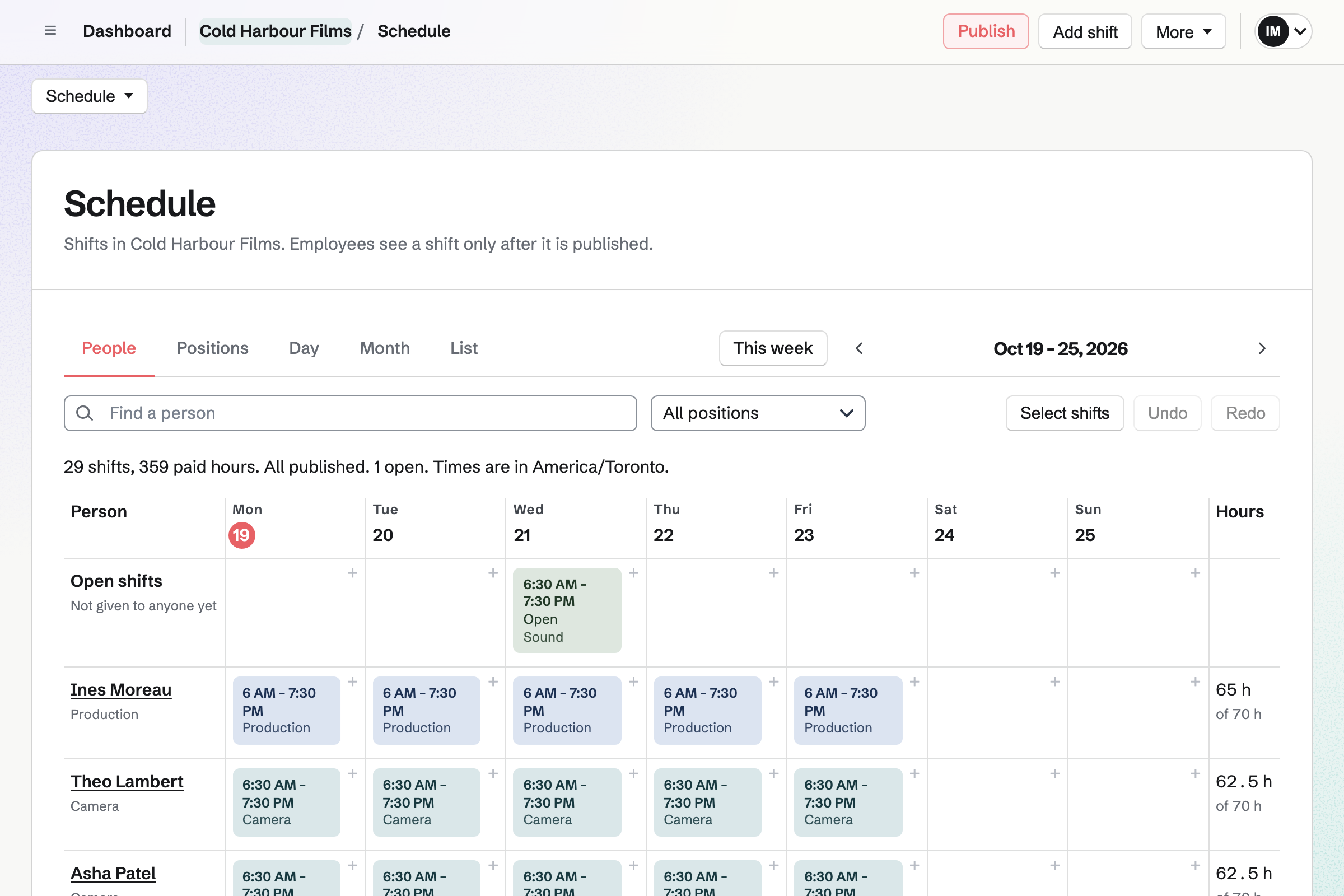Add shift for Asha Patel on Saturday plus
1344x896 pixels.
(1055, 866)
